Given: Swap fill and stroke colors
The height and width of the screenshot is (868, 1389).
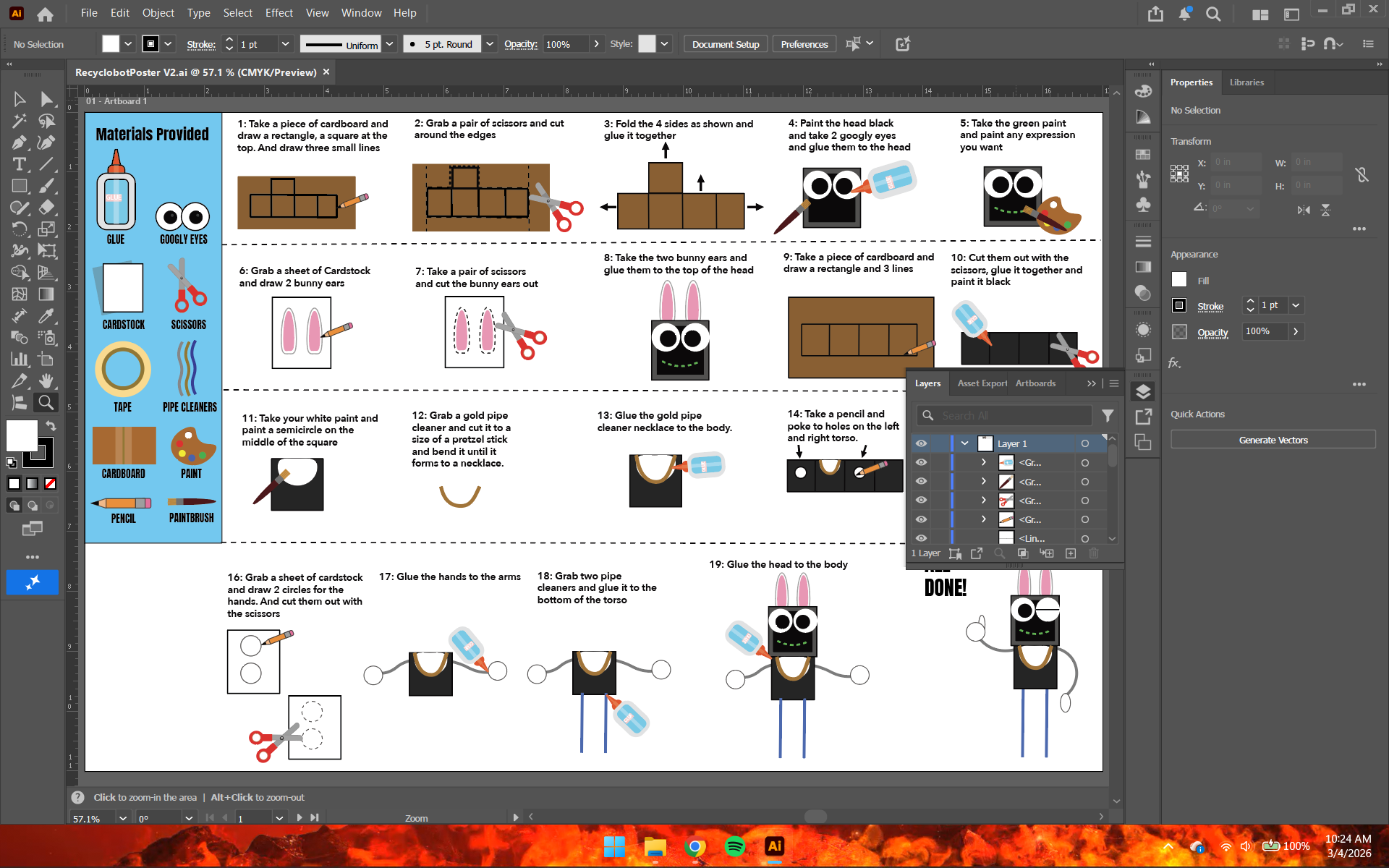Looking at the screenshot, I should tap(51, 425).
